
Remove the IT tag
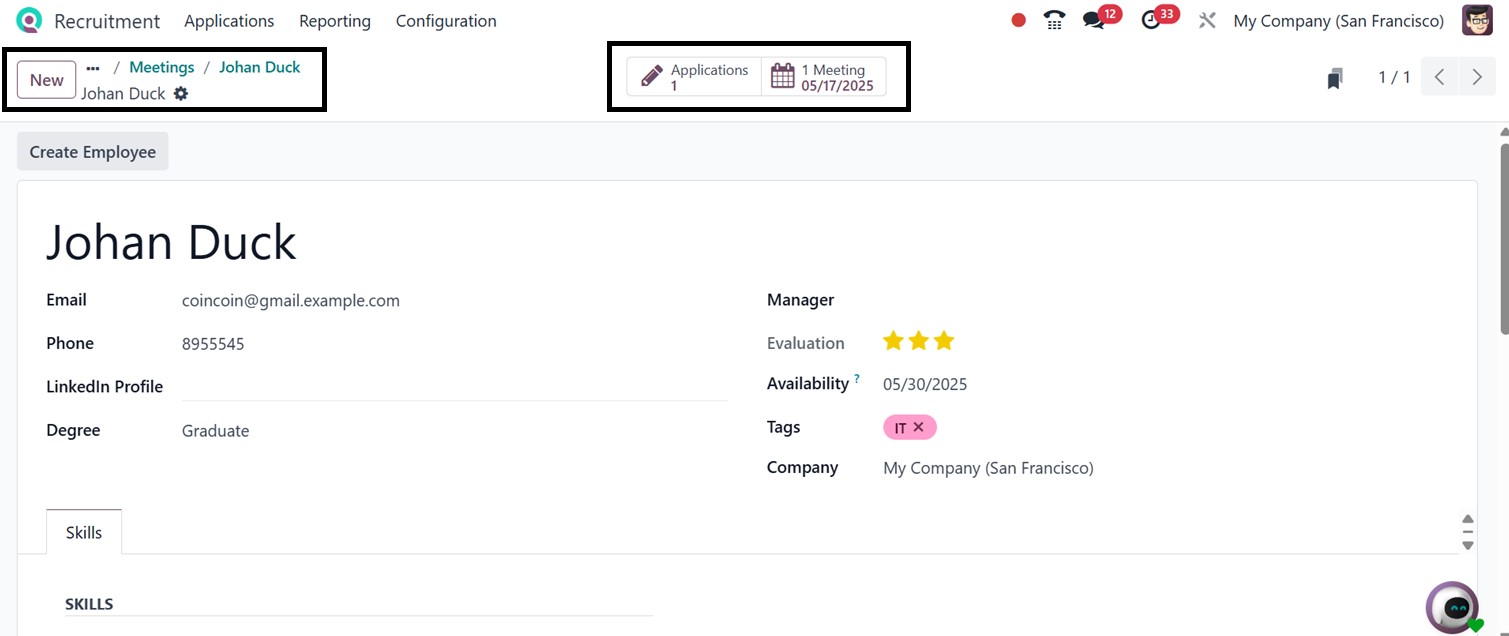click(x=919, y=427)
